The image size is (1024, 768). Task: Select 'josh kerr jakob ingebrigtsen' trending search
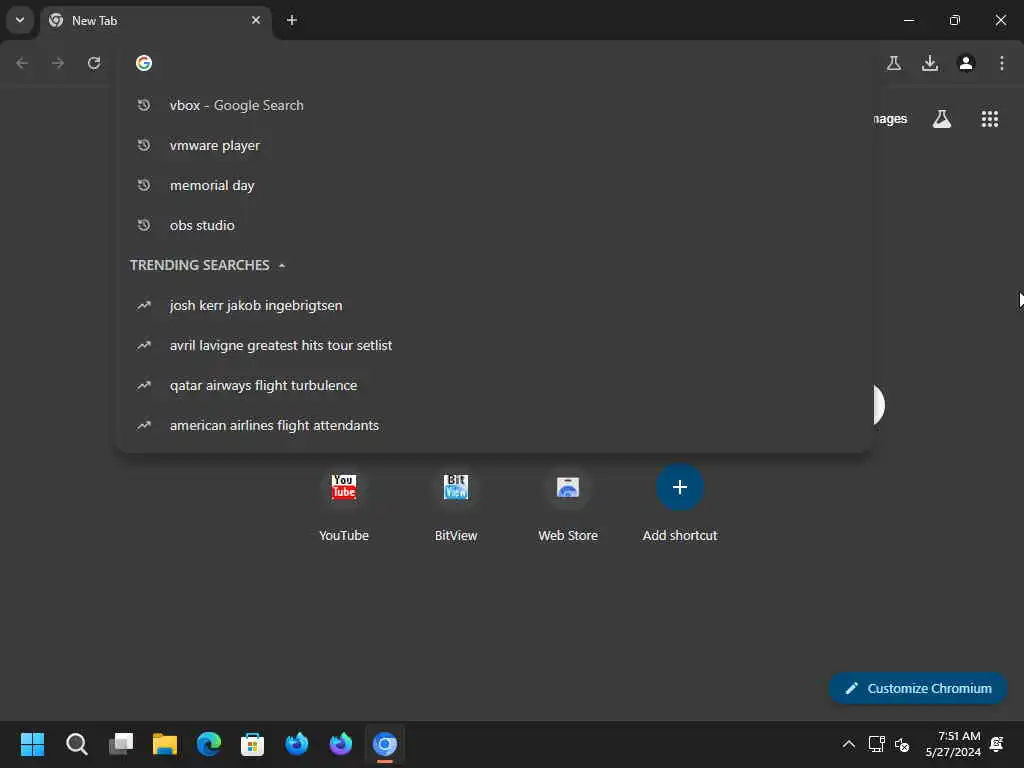click(x=494, y=305)
